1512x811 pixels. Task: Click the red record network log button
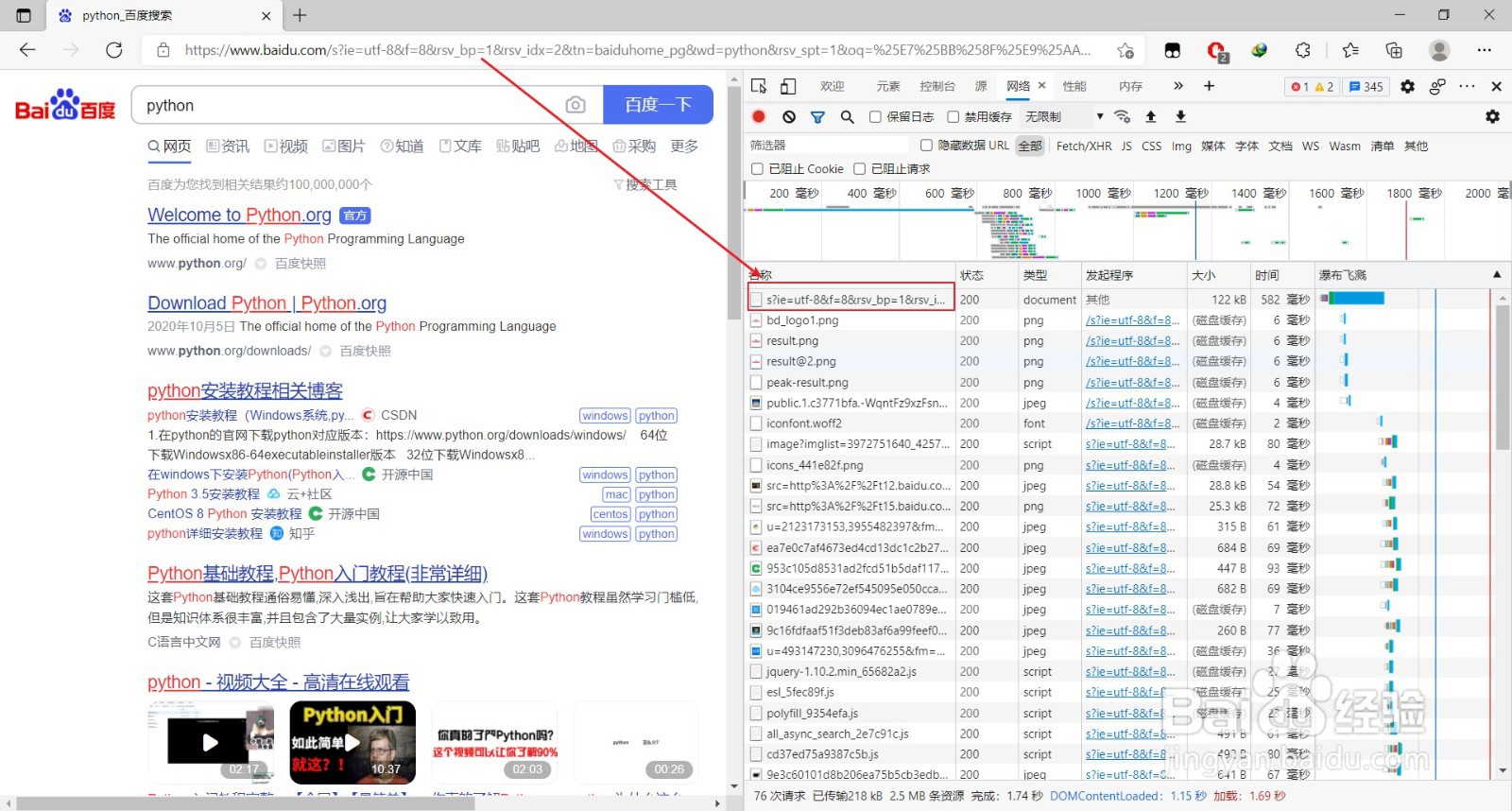tap(759, 116)
